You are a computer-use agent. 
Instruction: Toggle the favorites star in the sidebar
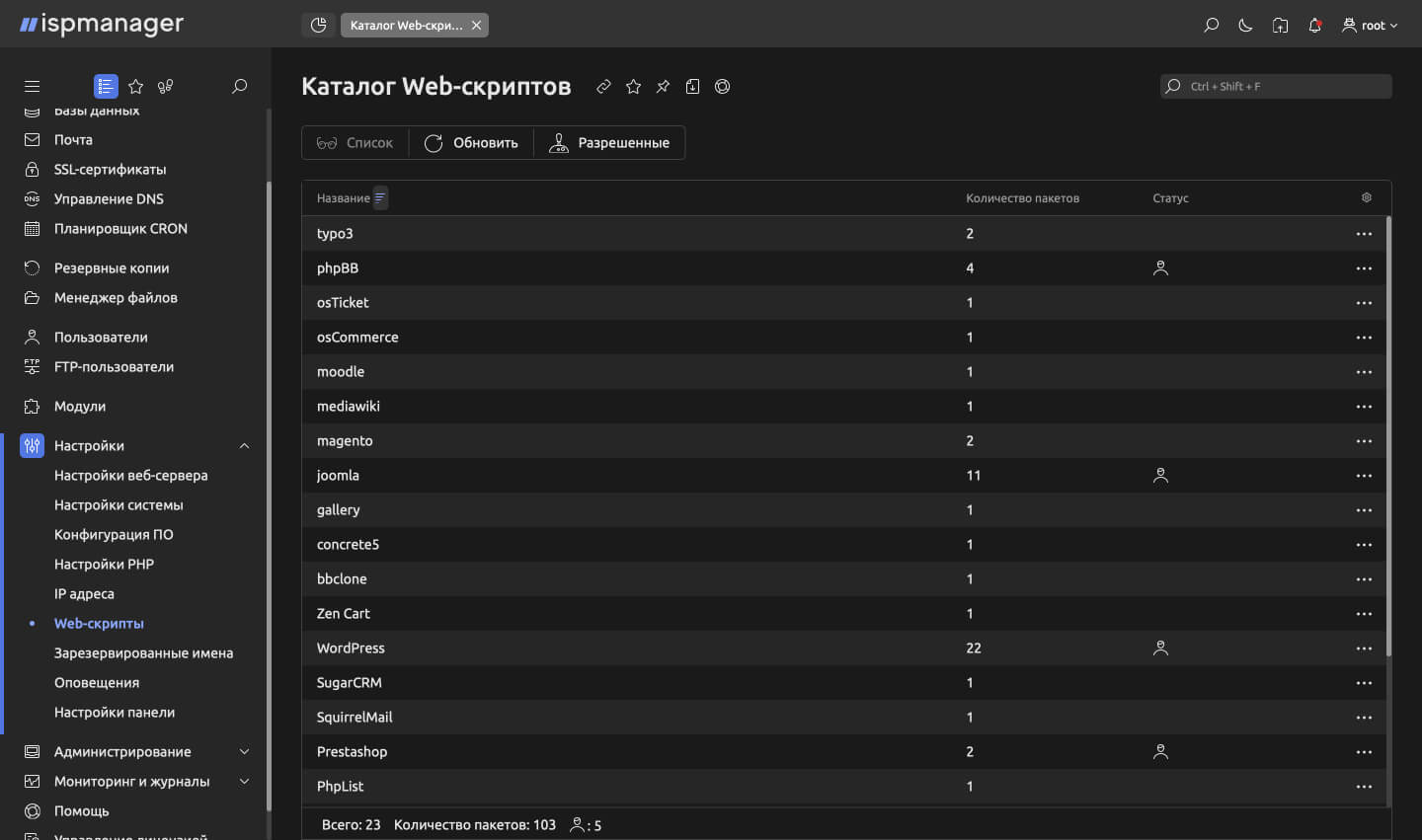[x=135, y=86]
